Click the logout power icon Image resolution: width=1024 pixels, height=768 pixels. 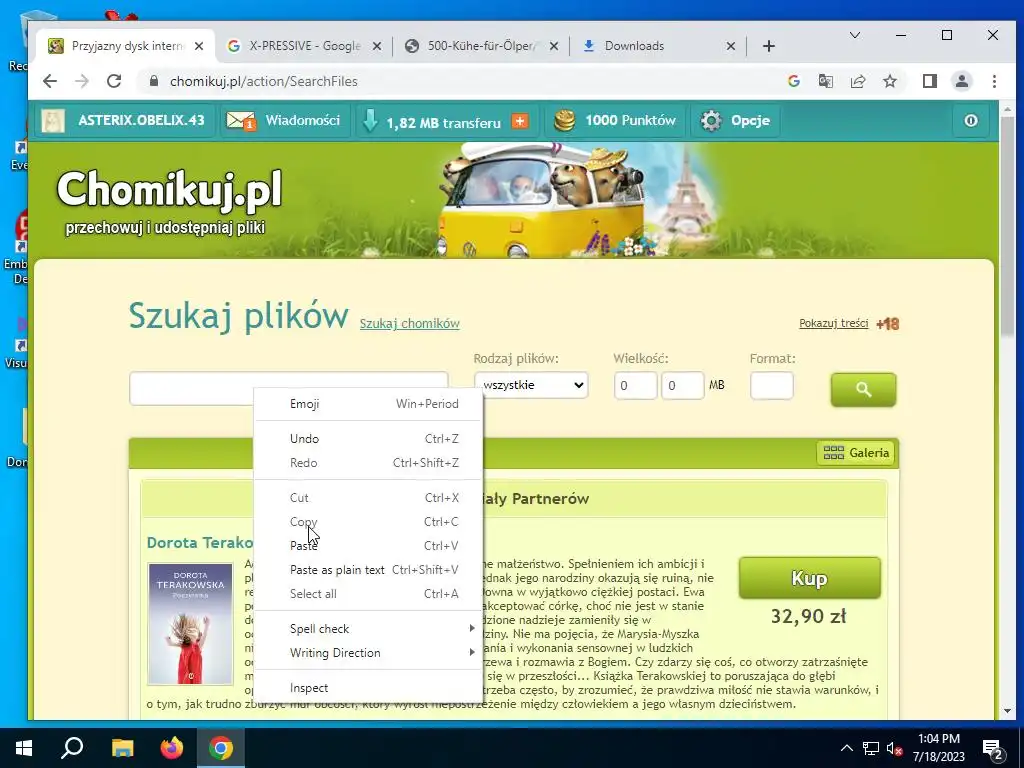pos(970,121)
